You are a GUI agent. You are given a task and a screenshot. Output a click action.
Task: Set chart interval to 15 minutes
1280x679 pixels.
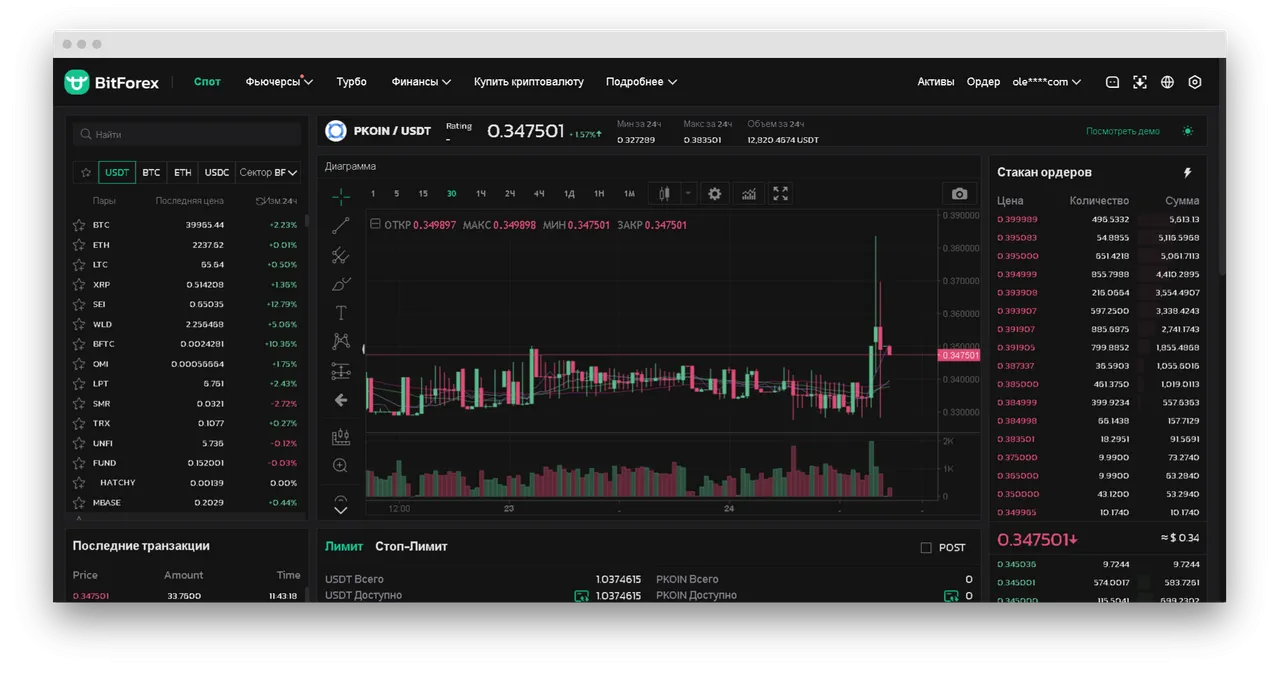click(x=423, y=194)
